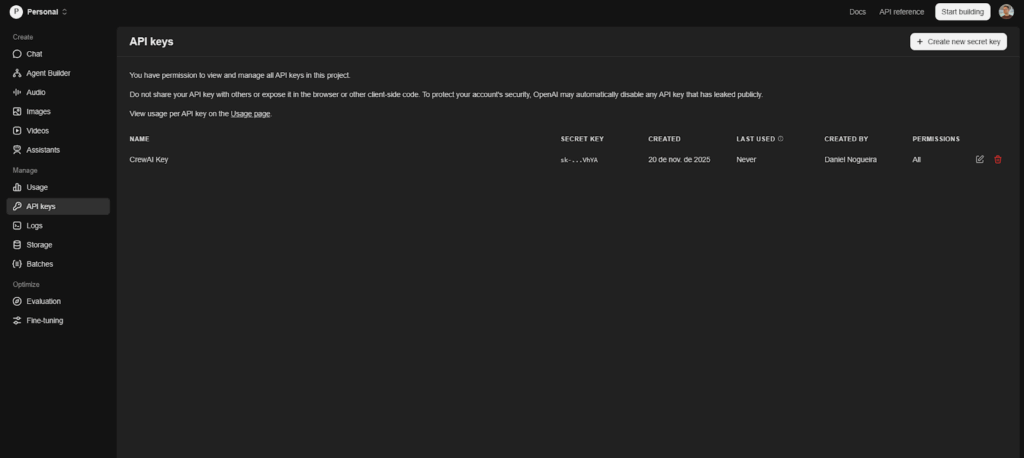The image size is (1024, 458).
Task: Click the Storage database icon
Action: 17,245
